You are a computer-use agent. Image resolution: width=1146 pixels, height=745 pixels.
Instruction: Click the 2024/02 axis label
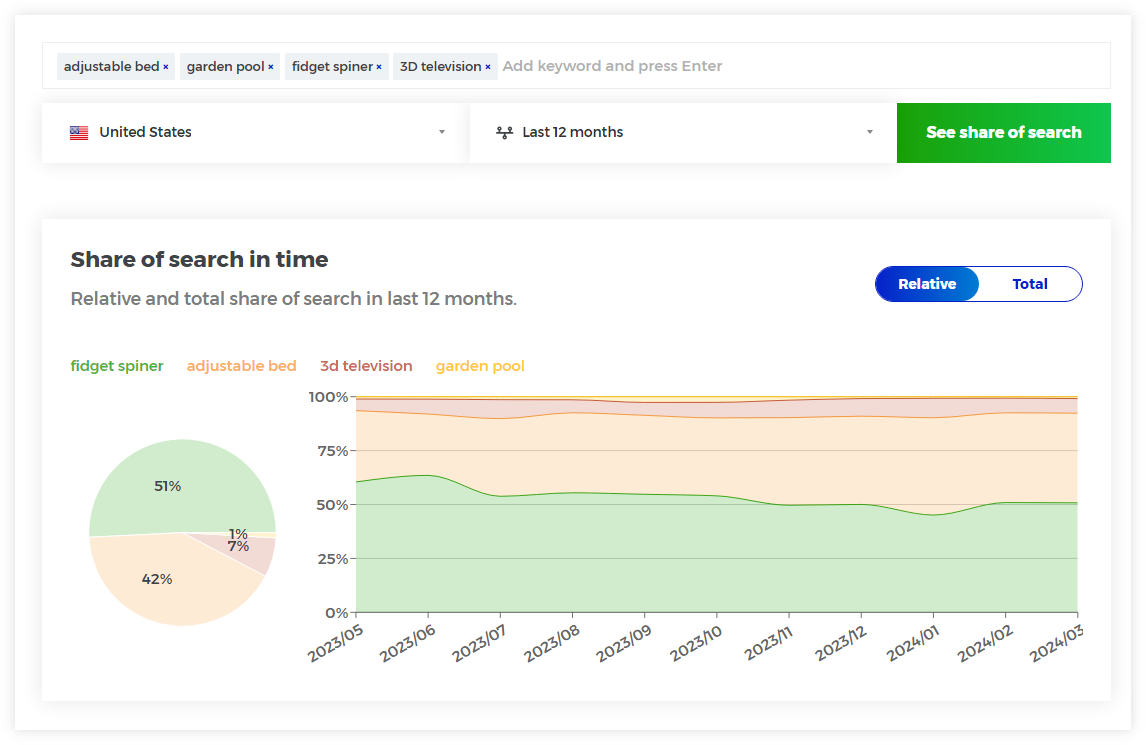point(984,643)
